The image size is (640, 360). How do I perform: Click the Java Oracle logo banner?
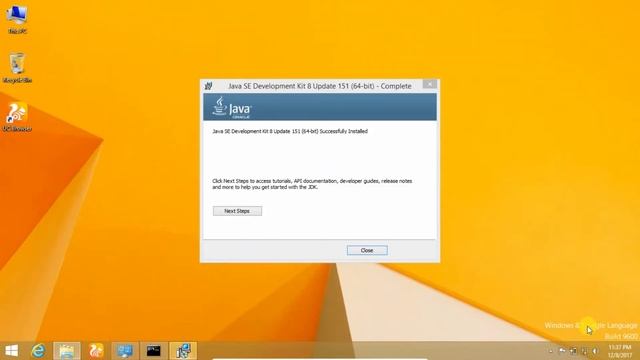coord(320,107)
